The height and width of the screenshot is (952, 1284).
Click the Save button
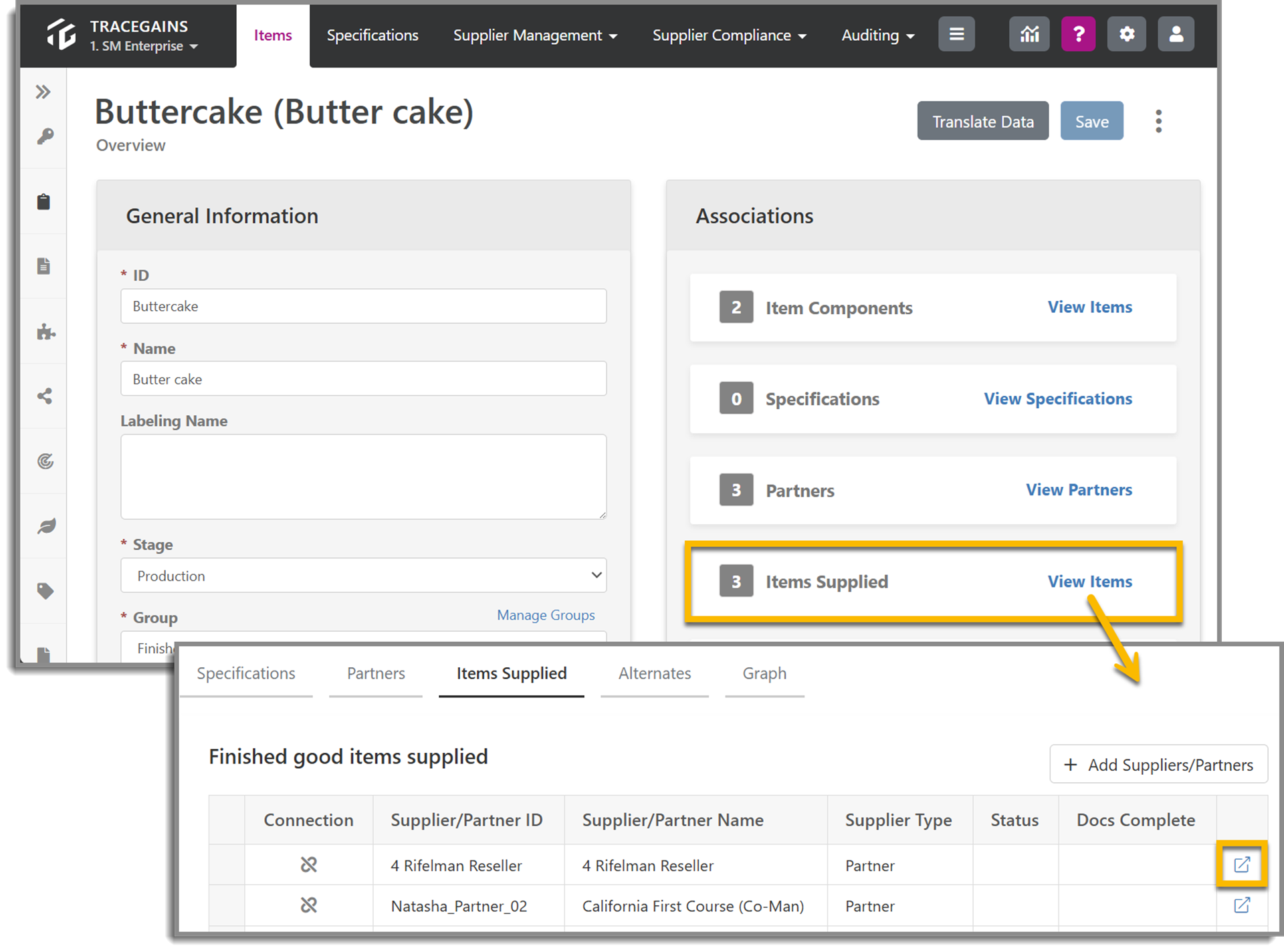1092,121
